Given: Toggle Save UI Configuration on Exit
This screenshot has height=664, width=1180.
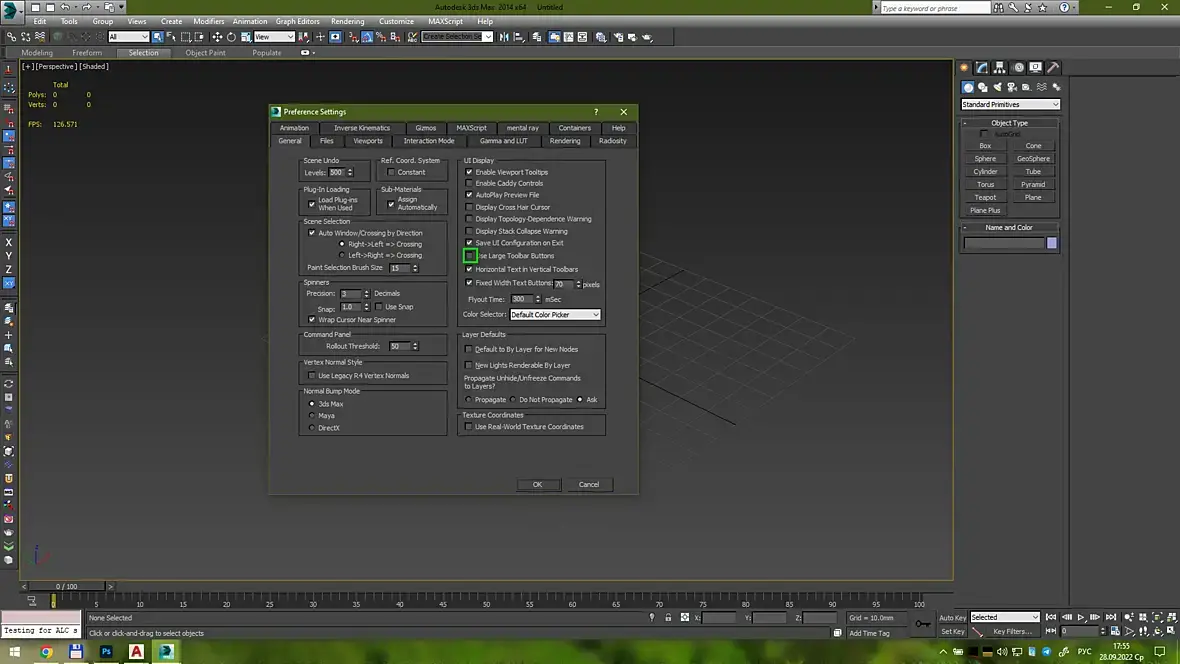Looking at the screenshot, I should pos(470,242).
